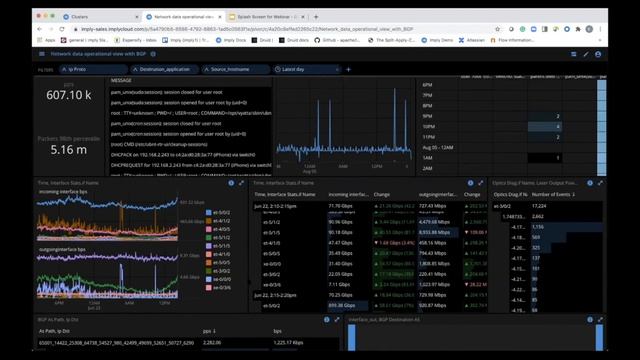Reload the page with browser refresh icon
The image size is (640, 360).
pos(62,29)
